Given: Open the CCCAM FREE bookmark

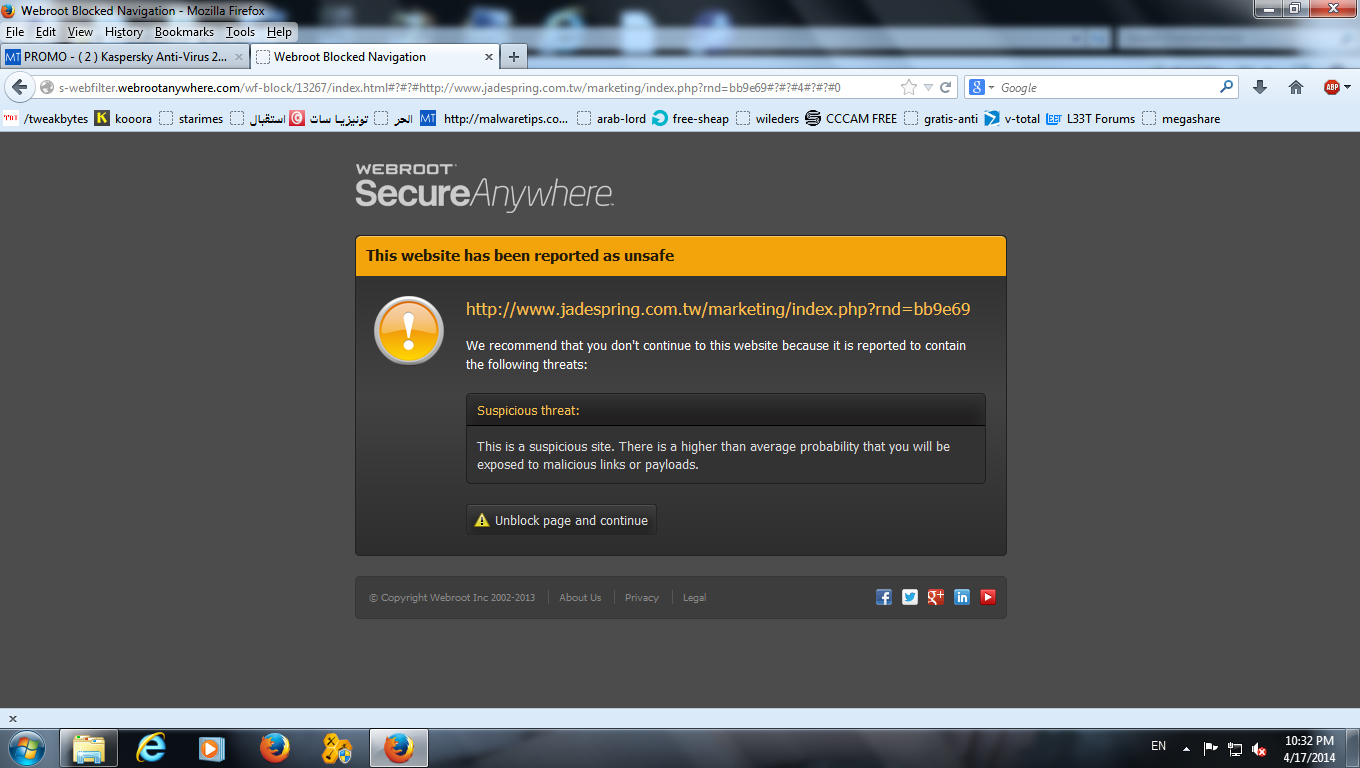Looking at the screenshot, I should coord(851,118).
